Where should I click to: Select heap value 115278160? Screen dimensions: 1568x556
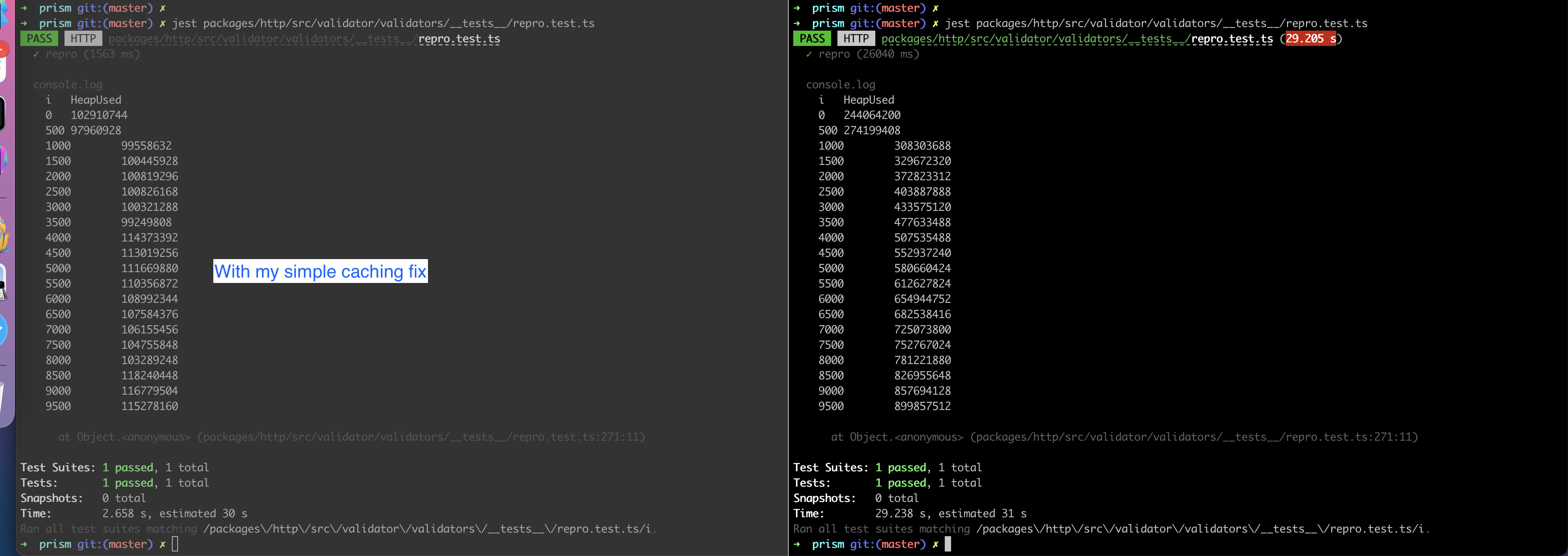tap(149, 406)
